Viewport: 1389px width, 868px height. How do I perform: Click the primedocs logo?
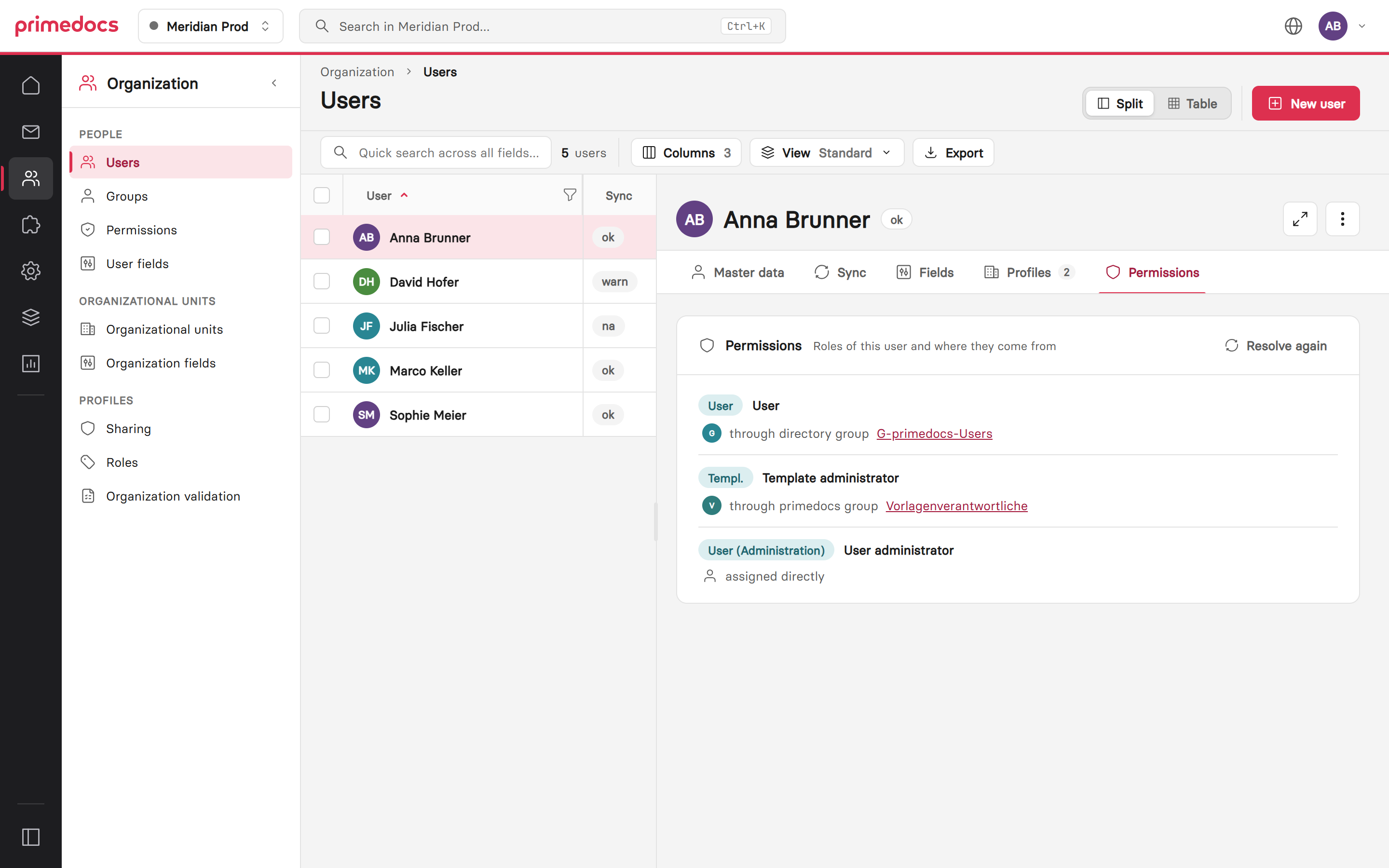tap(67, 26)
